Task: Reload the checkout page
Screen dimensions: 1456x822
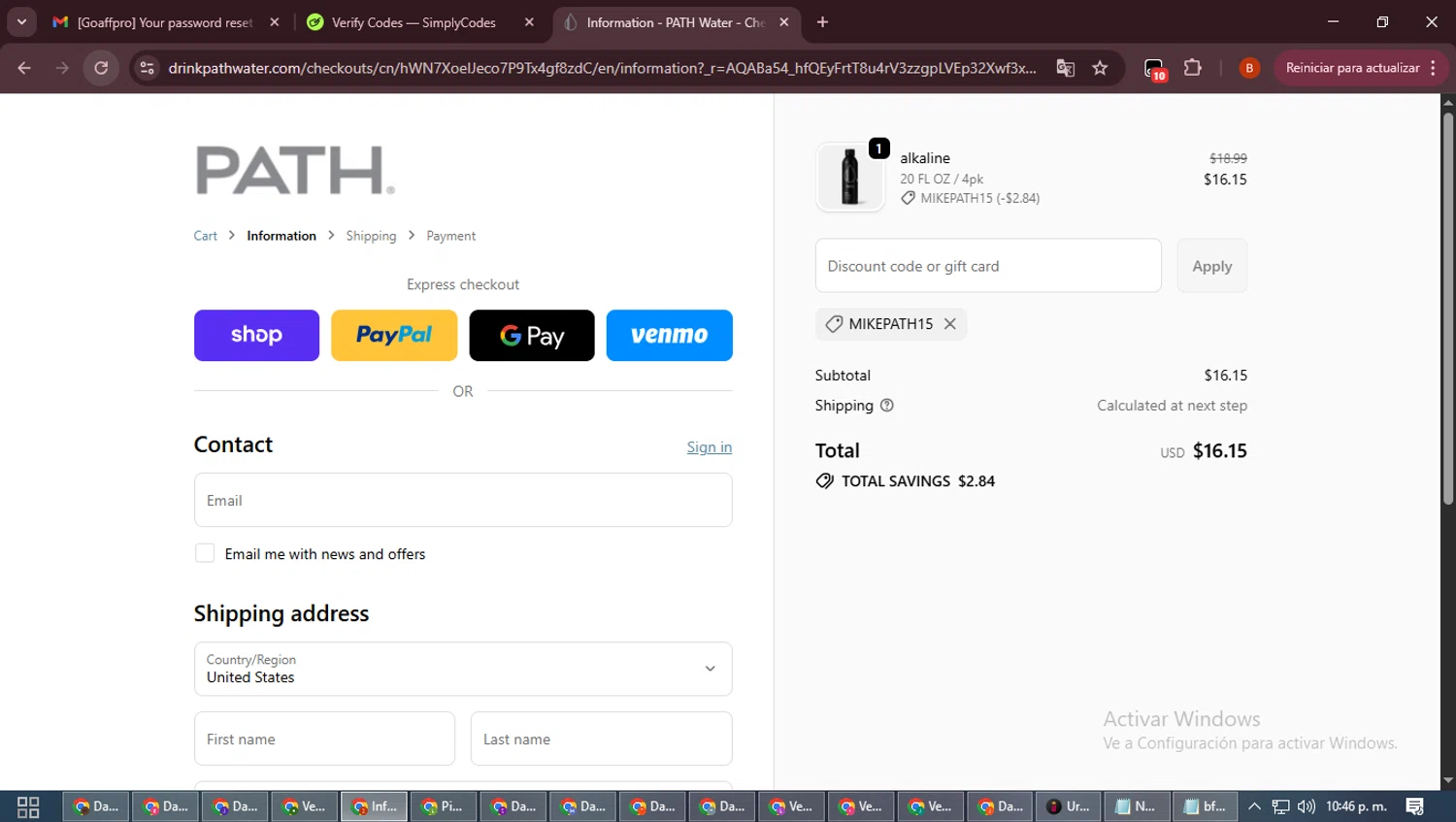Action: coord(101,68)
